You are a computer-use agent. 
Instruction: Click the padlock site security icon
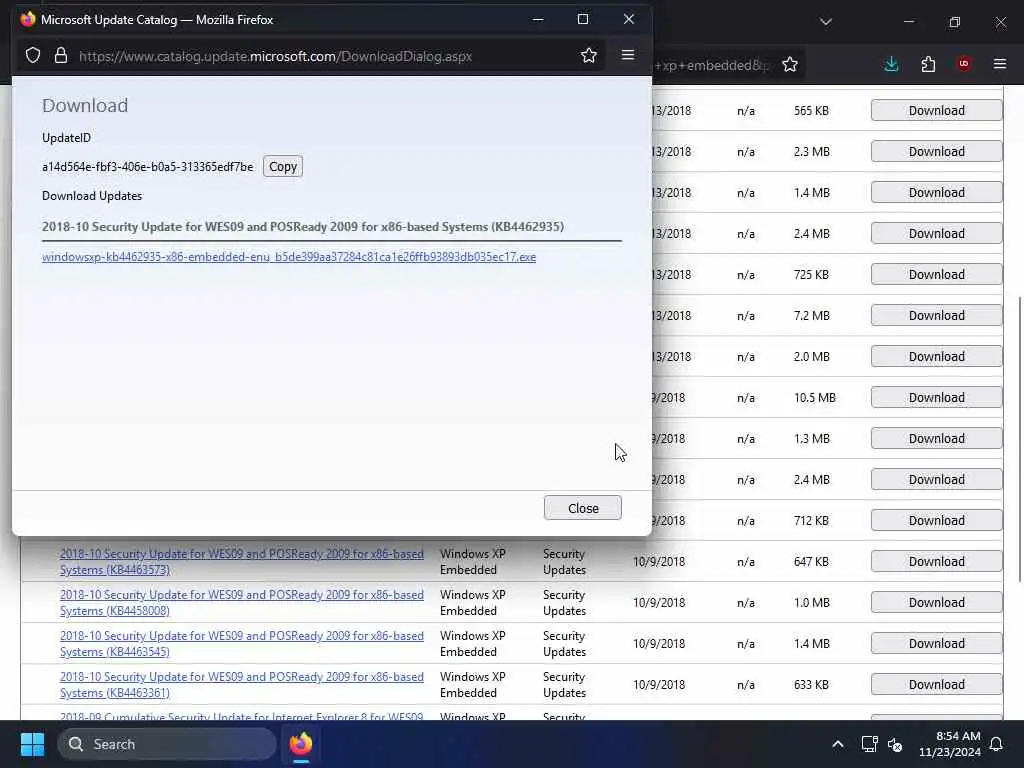[61, 56]
